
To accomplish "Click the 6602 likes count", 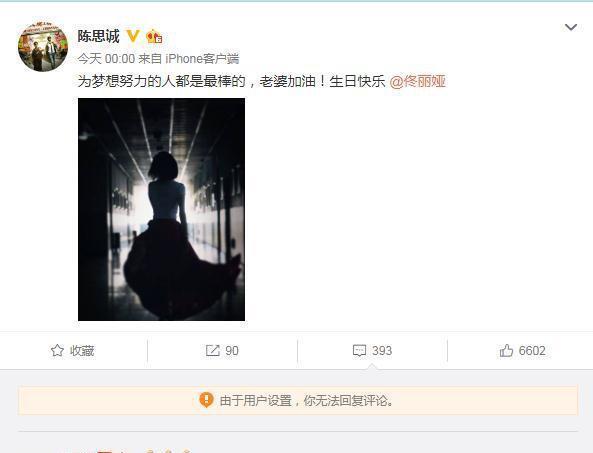I will pyautogui.click(x=532, y=351).
